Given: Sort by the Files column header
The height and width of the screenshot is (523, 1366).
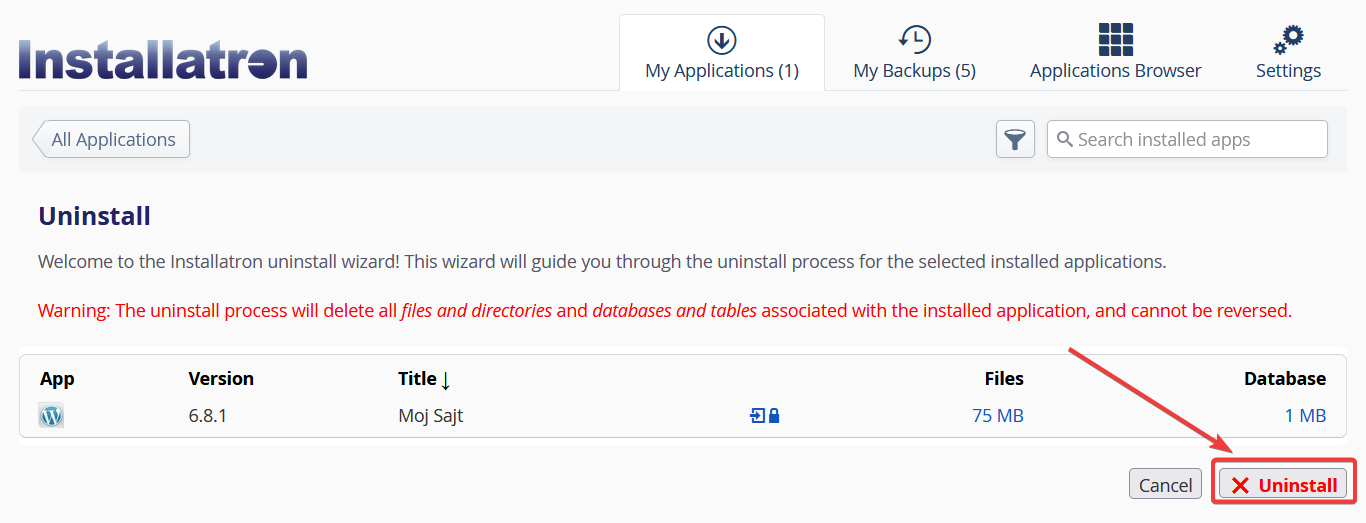Looking at the screenshot, I should pos(1004,378).
